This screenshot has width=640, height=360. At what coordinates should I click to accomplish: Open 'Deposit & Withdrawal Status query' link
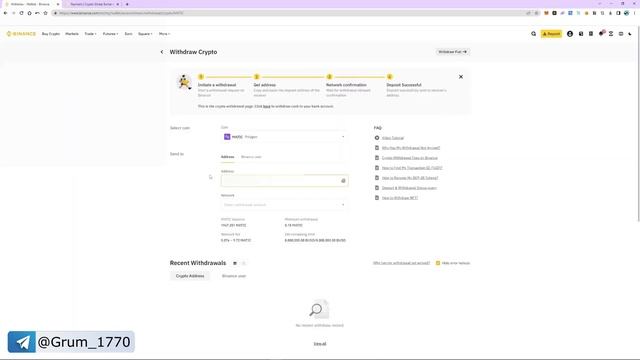click(x=409, y=188)
